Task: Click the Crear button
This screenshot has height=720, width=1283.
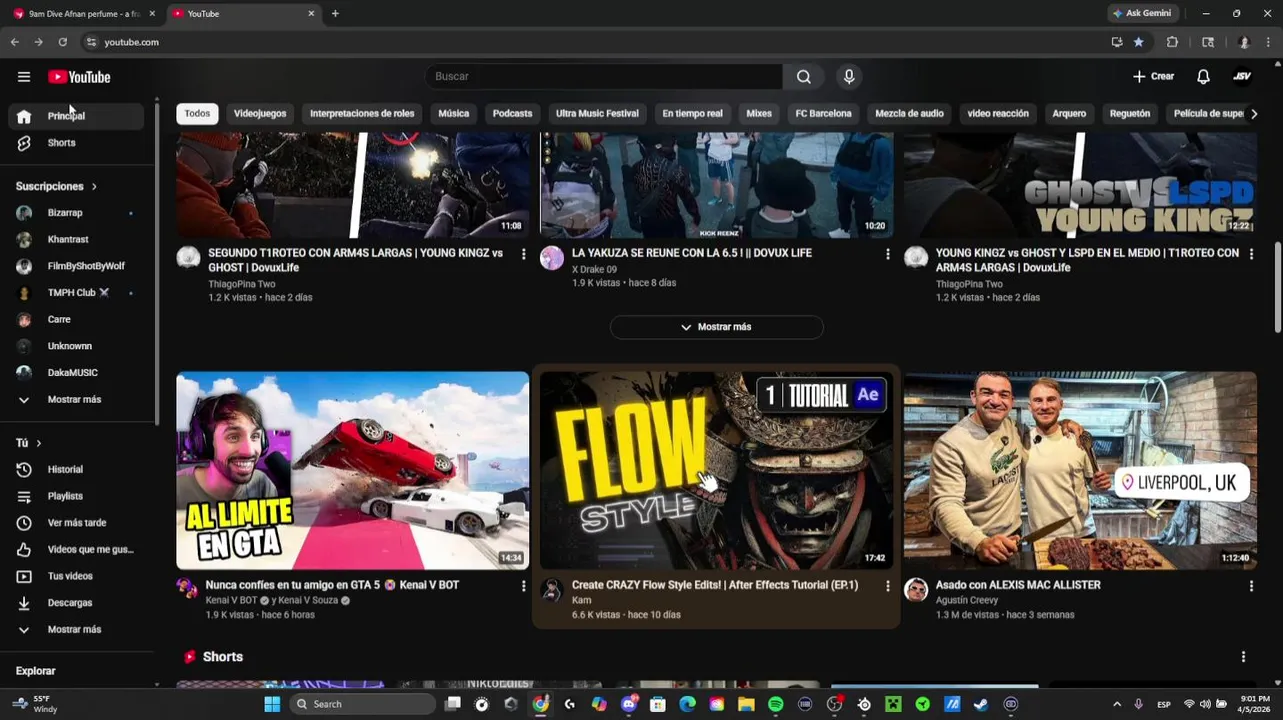Action: point(1153,77)
